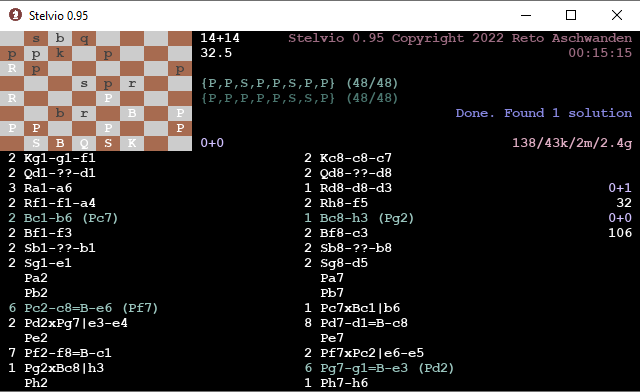Image resolution: width=640 pixels, height=392 pixels.
Task: Click the white rook on a6
Action: [12, 68]
